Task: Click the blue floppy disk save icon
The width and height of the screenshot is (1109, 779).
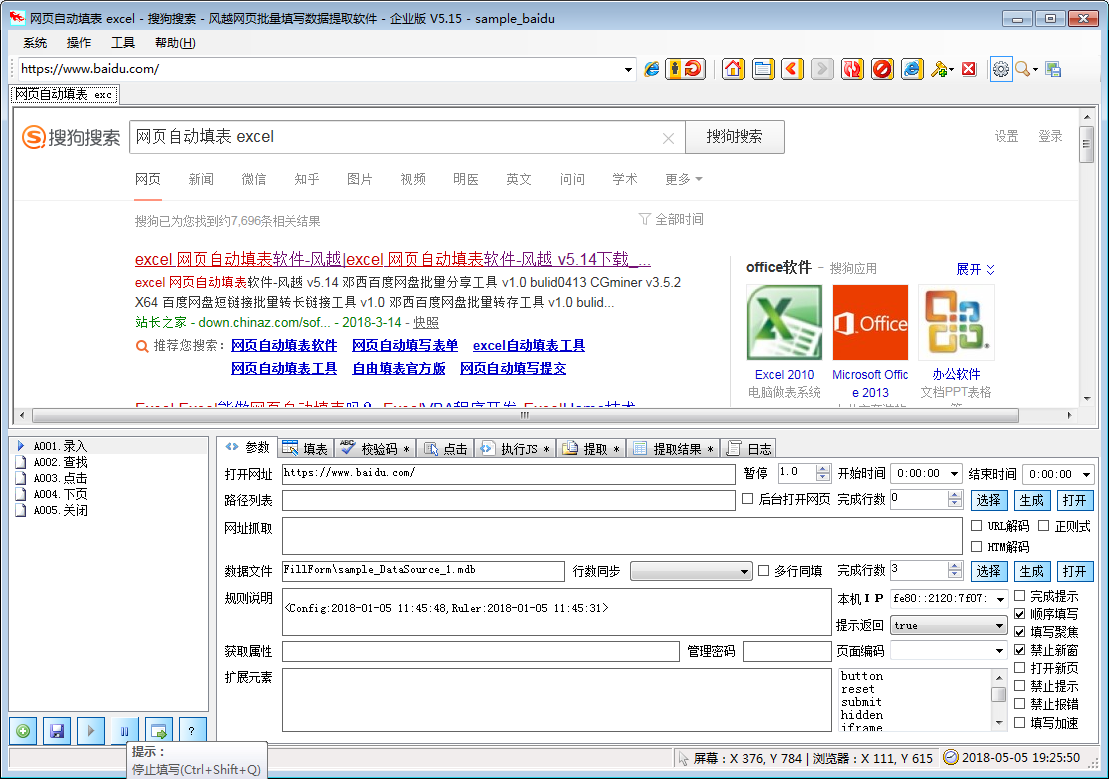Action: click(57, 731)
